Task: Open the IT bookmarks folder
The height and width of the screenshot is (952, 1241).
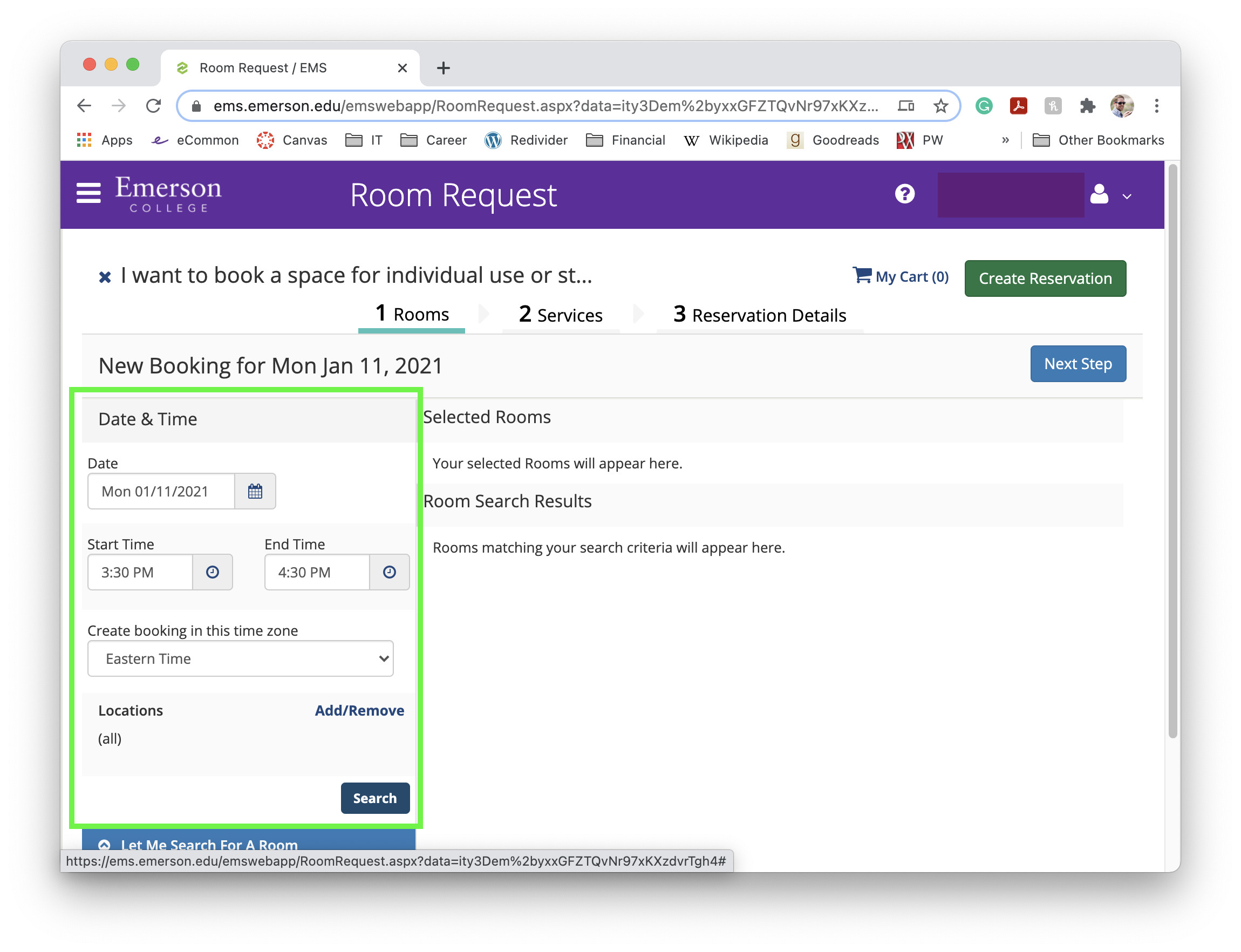Action: pos(364,140)
